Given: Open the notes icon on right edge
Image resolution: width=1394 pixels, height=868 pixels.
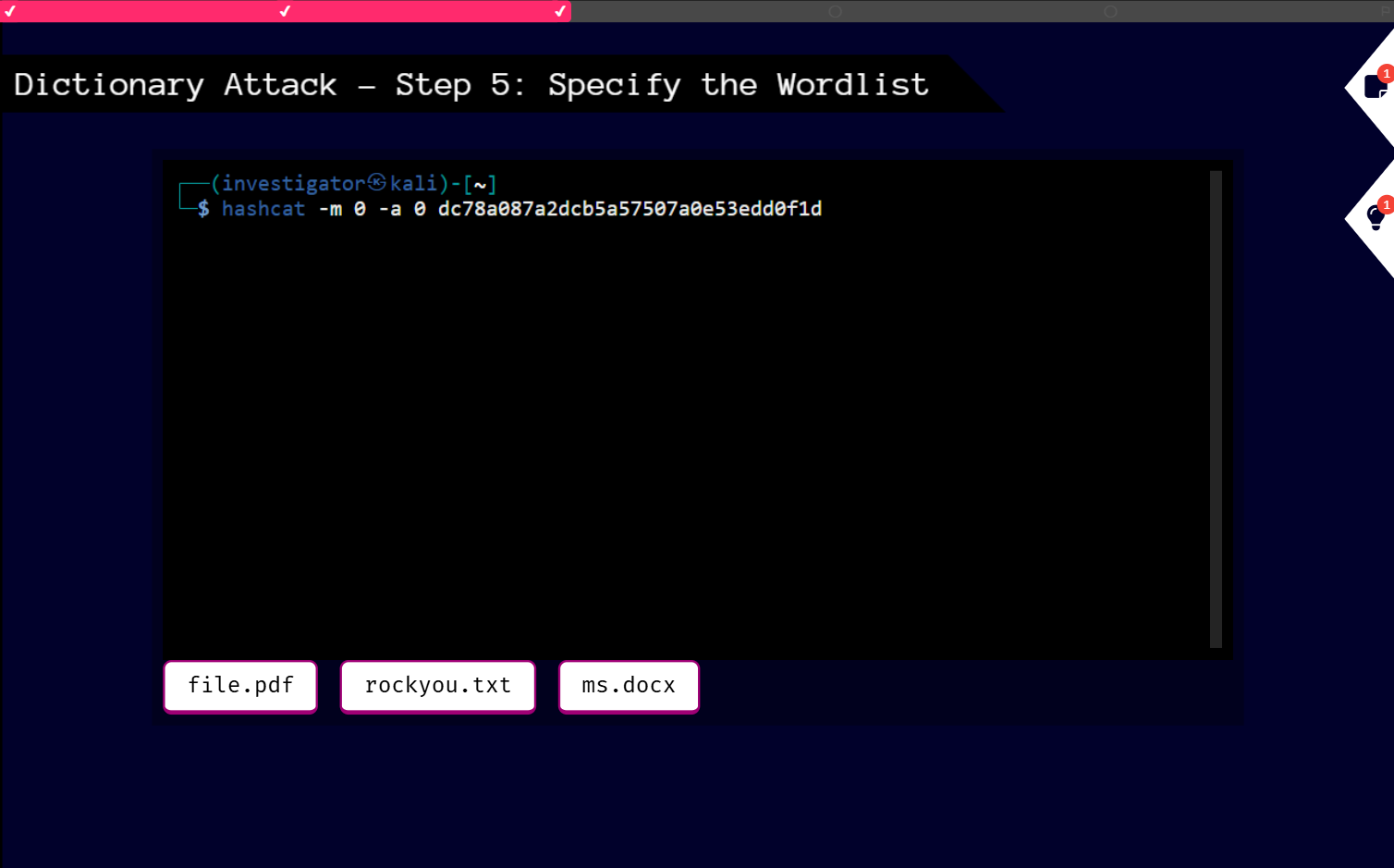Looking at the screenshot, I should click(1374, 88).
